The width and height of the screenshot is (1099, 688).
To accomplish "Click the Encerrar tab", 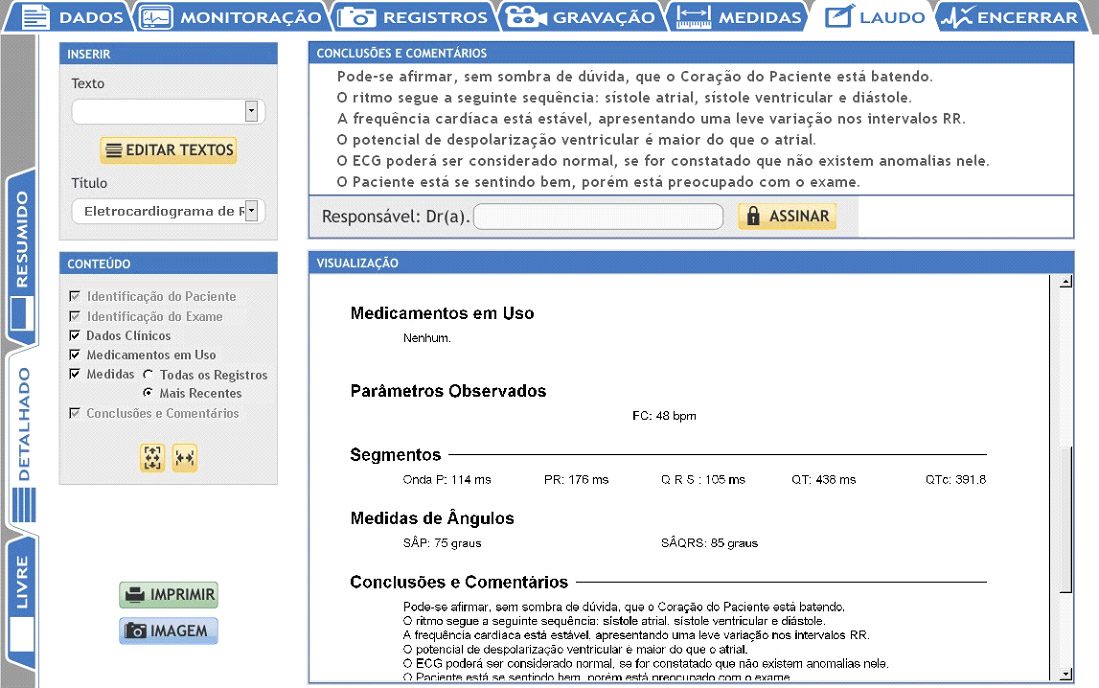I will (x=1015, y=17).
